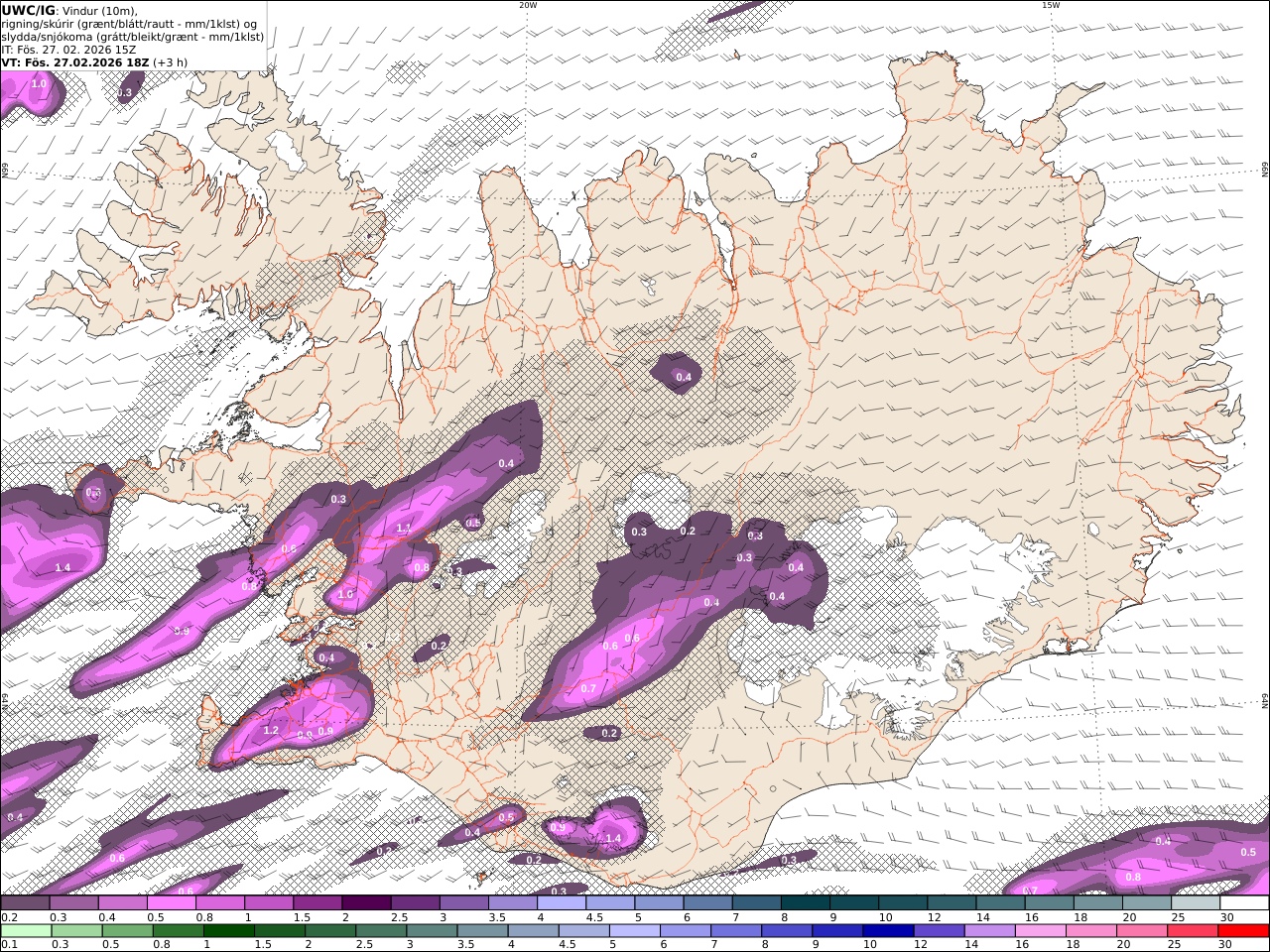Pick snow scale swatch between 2 and 2.5

(x=366, y=903)
